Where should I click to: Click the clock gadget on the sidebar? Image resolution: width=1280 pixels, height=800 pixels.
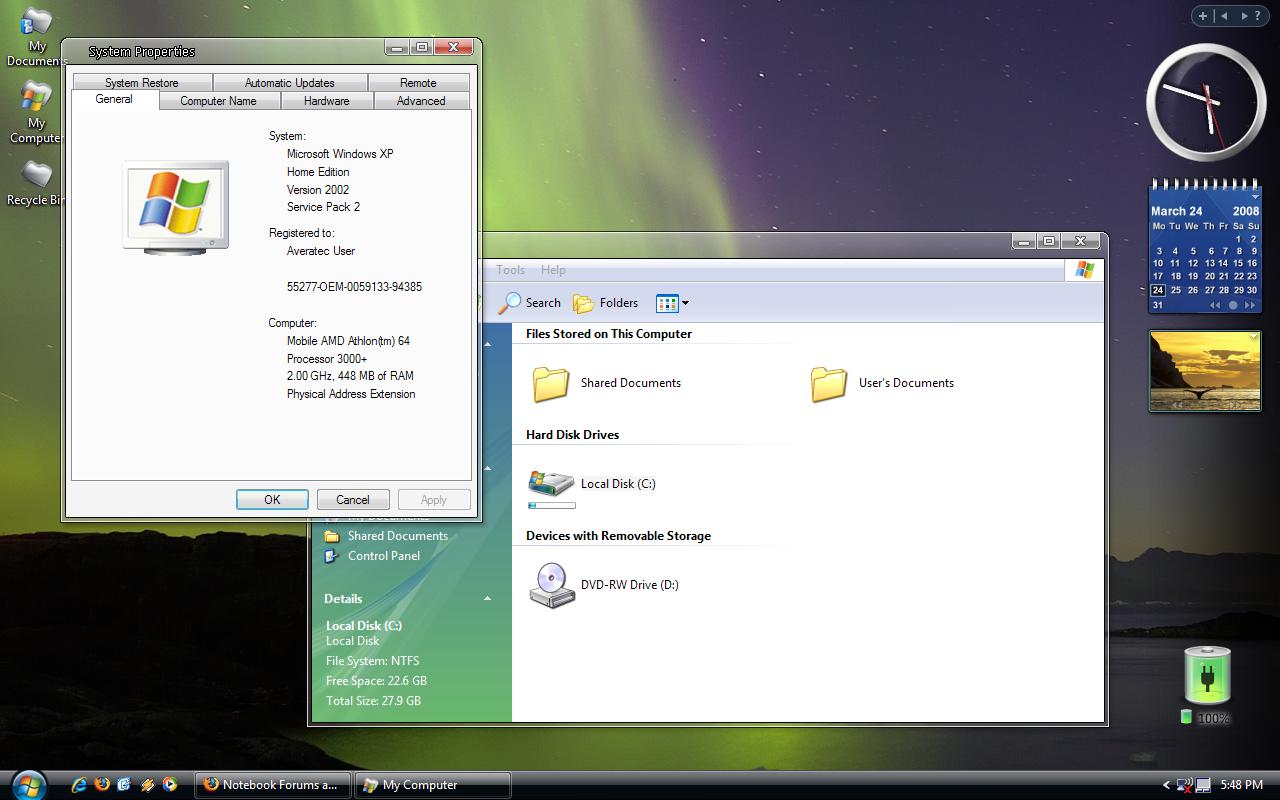click(1206, 103)
